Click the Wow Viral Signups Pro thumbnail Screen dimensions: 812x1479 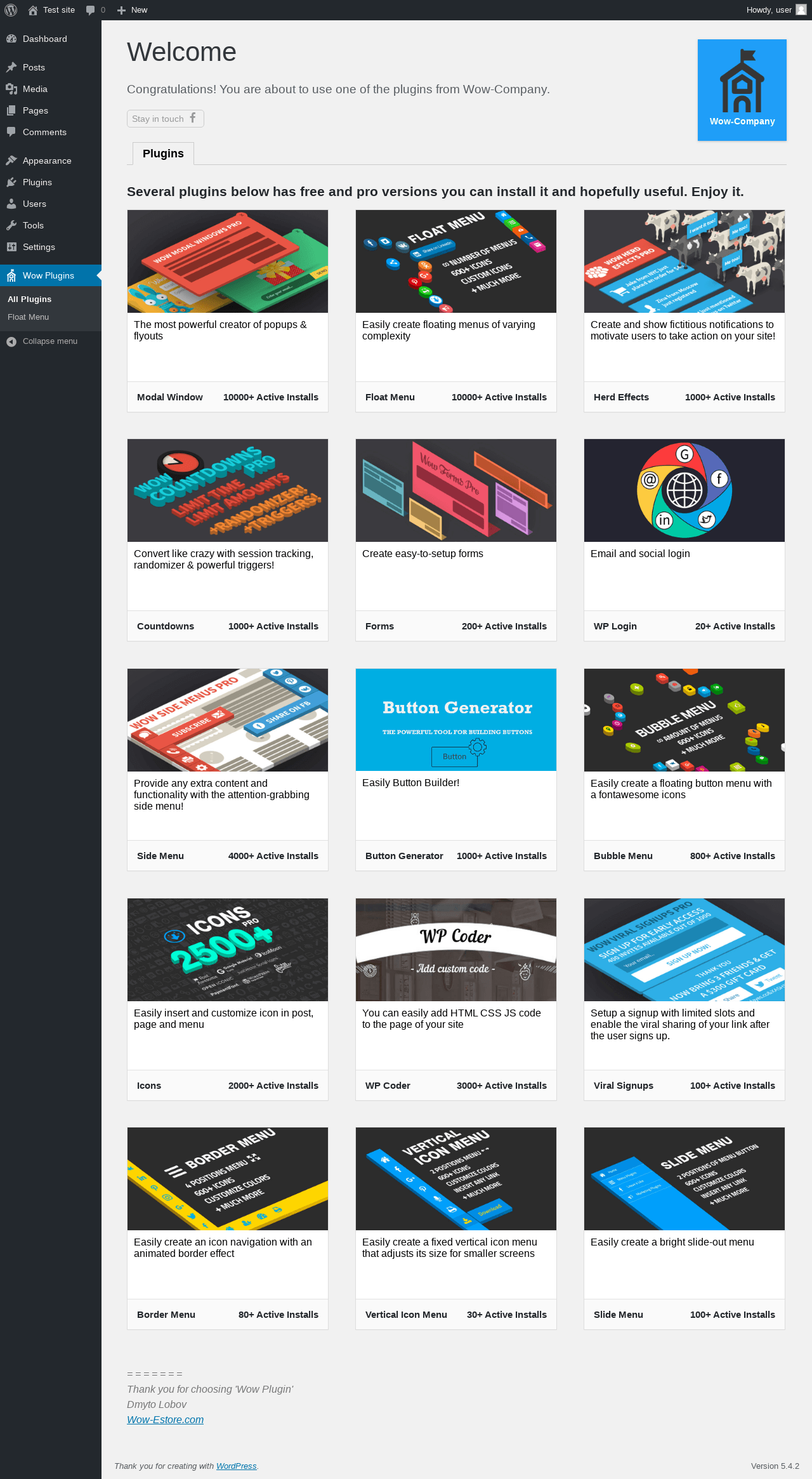[x=684, y=950]
